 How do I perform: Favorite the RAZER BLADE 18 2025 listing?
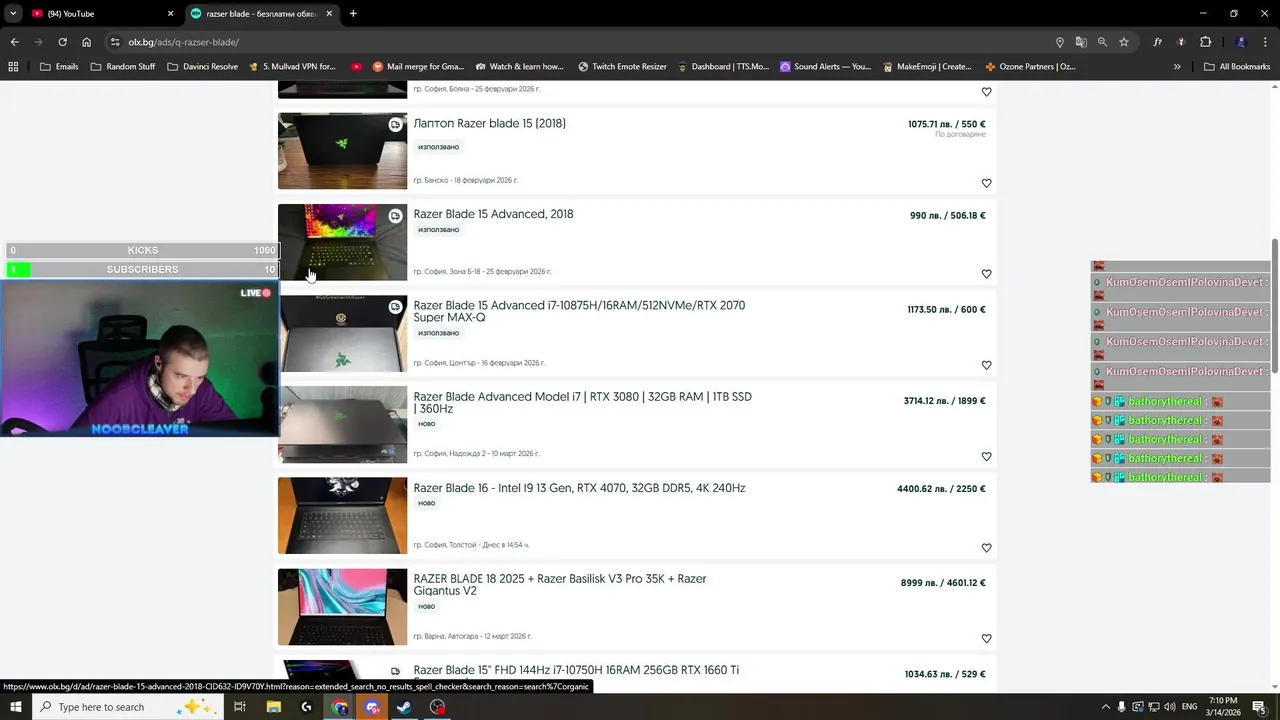point(986,639)
